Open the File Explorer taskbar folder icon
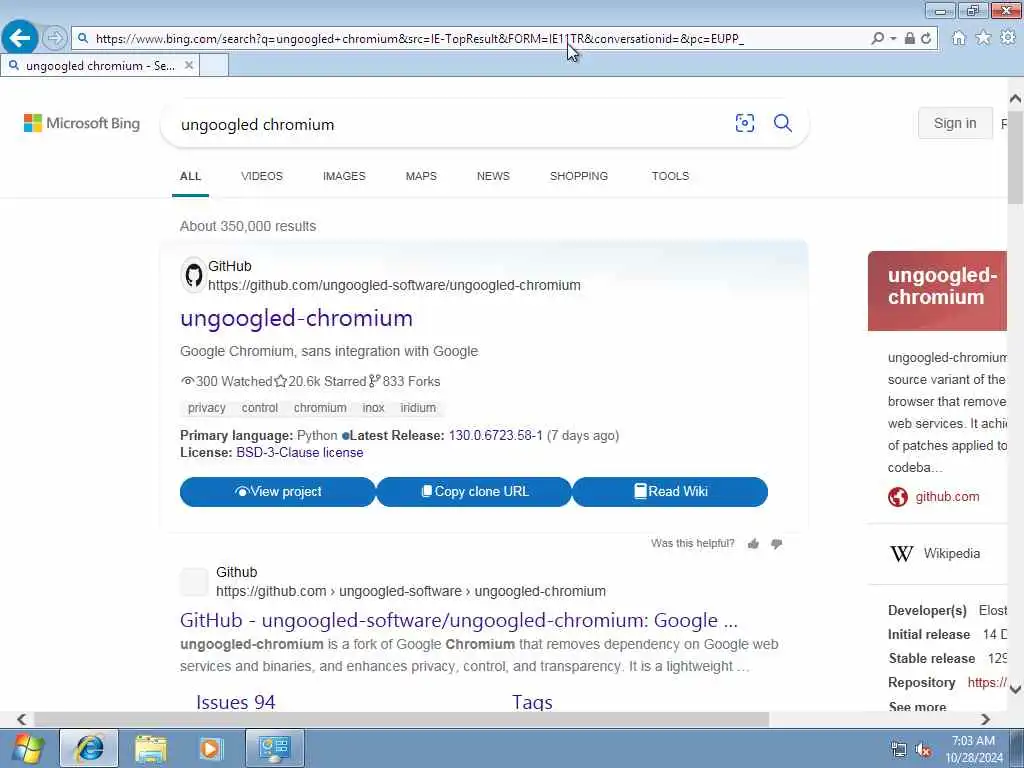 click(x=151, y=748)
